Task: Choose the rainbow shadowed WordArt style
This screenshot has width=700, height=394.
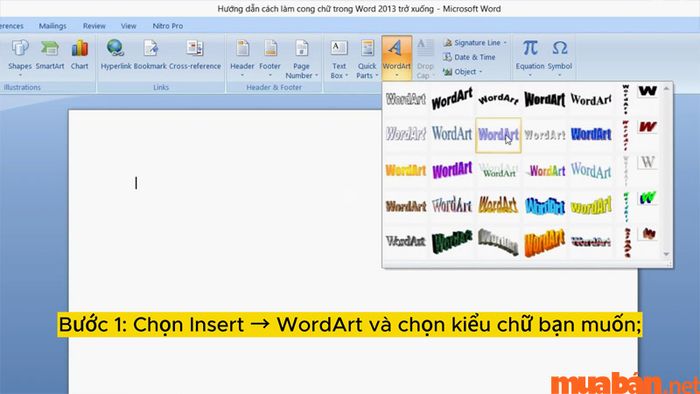Action: 545,170
